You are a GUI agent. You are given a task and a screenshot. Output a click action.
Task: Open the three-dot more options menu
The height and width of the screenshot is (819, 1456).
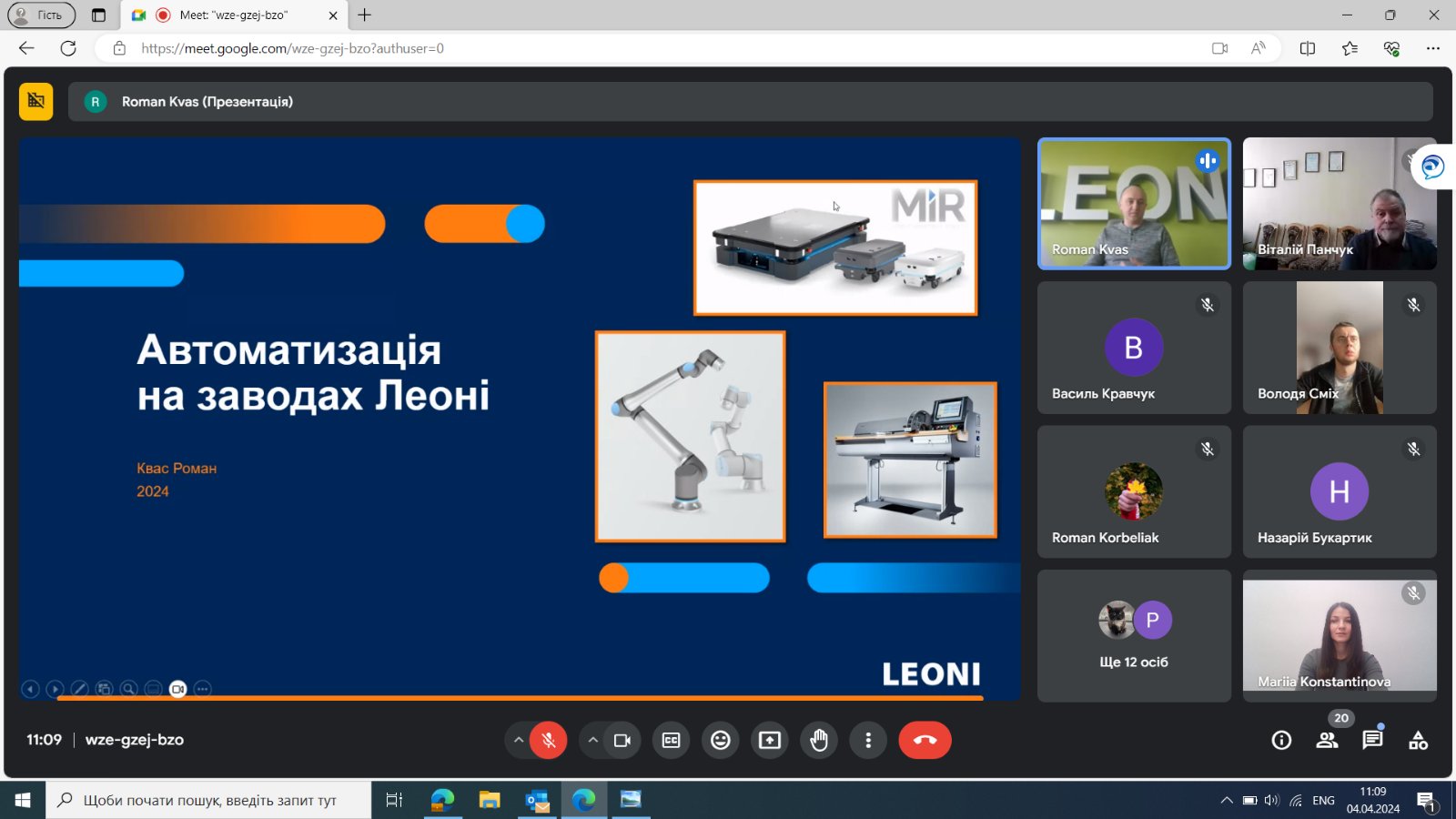pyautogui.click(x=867, y=740)
